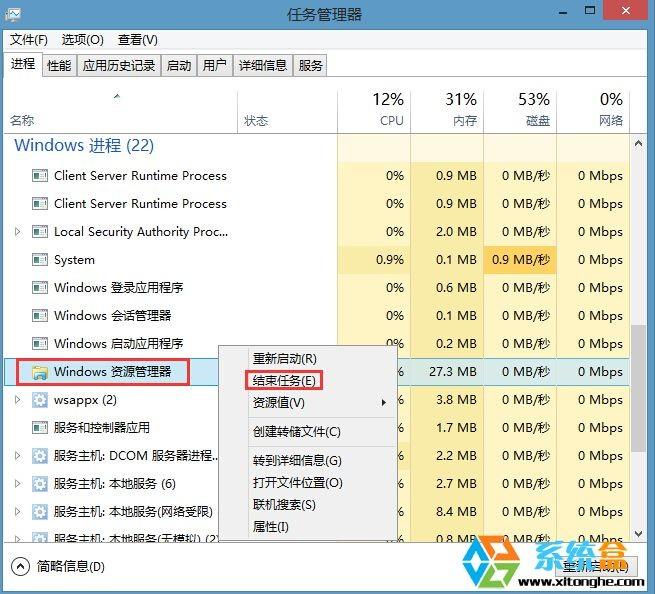Choose 结束任务(E) from the context menu
This screenshot has width=655, height=594.
tap(284, 381)
